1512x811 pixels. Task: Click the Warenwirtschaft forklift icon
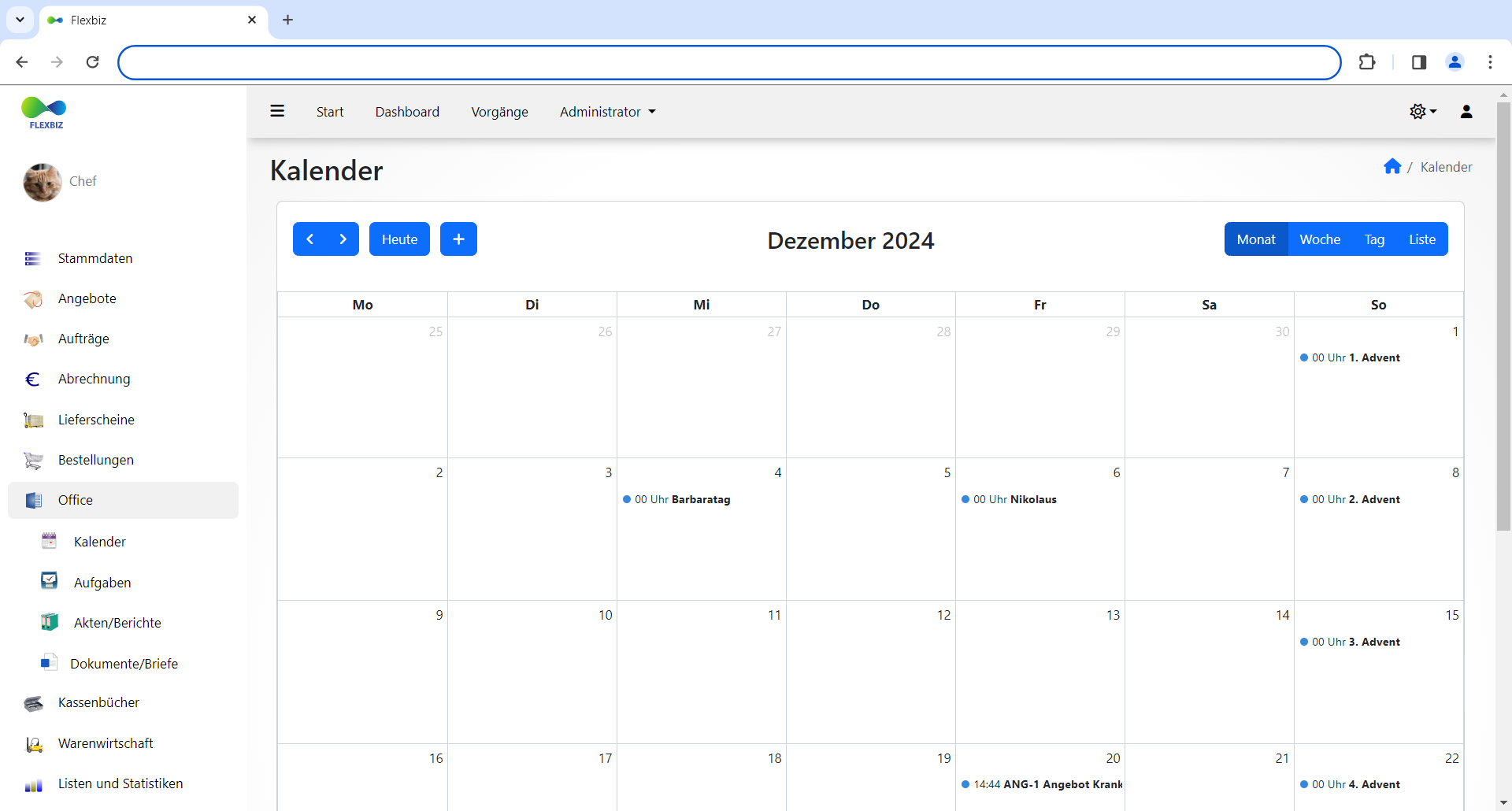[x=33, y=744]
